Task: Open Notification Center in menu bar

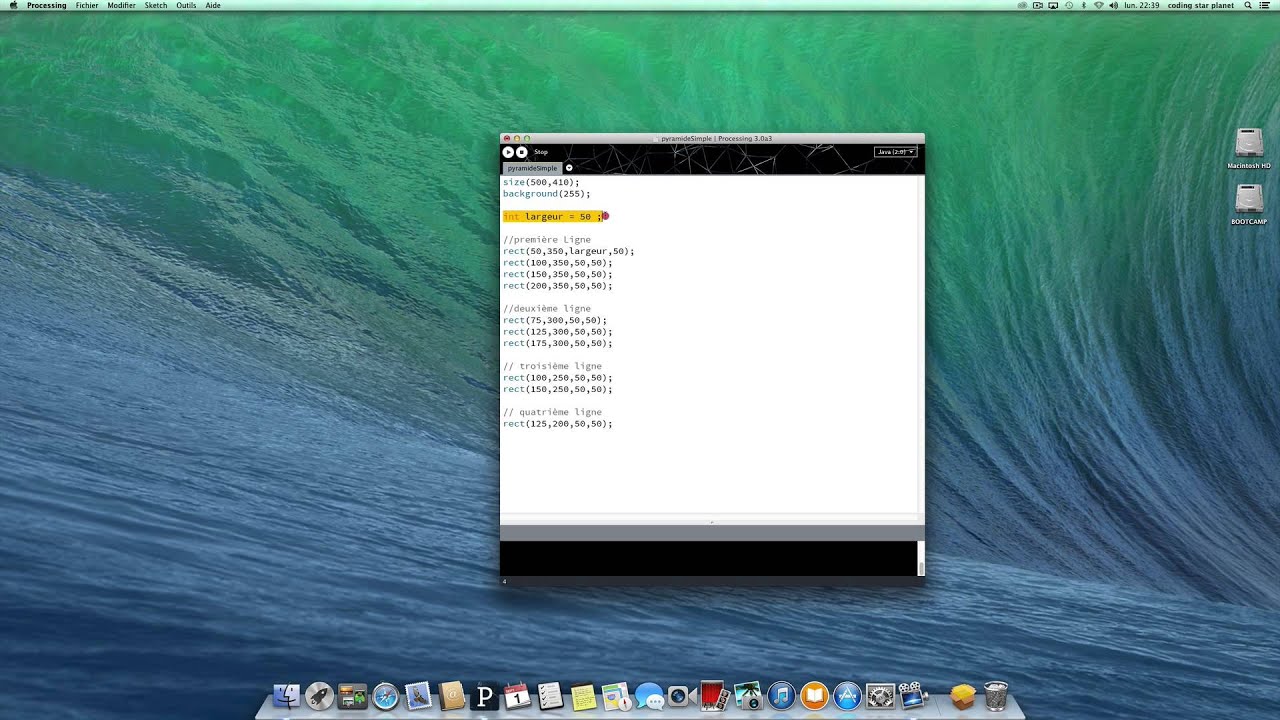Action: [1267, 5]
